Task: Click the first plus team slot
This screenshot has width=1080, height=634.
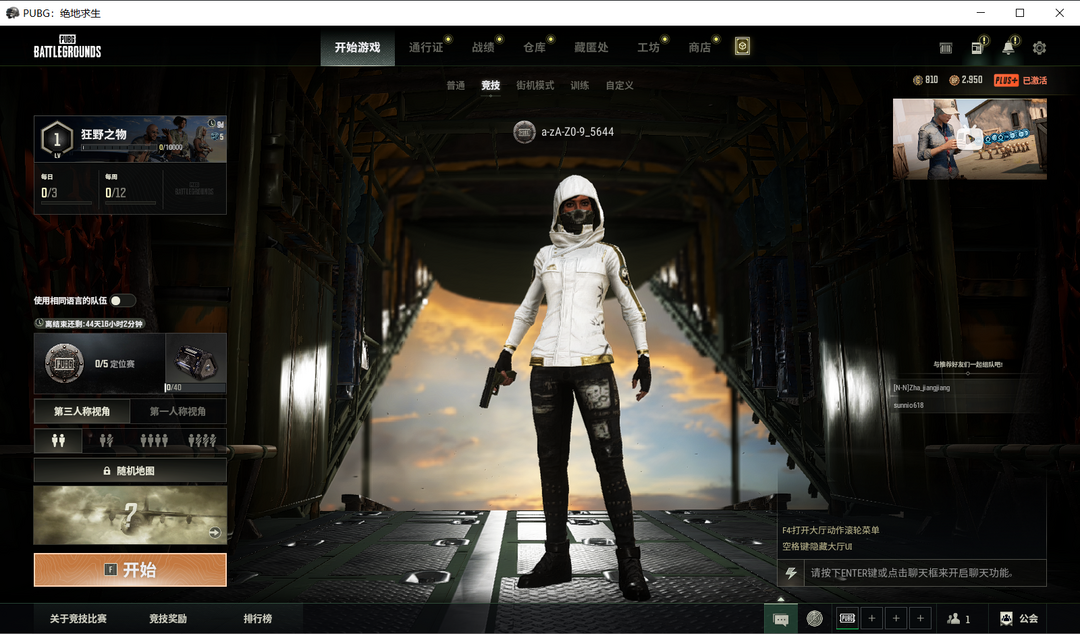Action: coord(871,618)
